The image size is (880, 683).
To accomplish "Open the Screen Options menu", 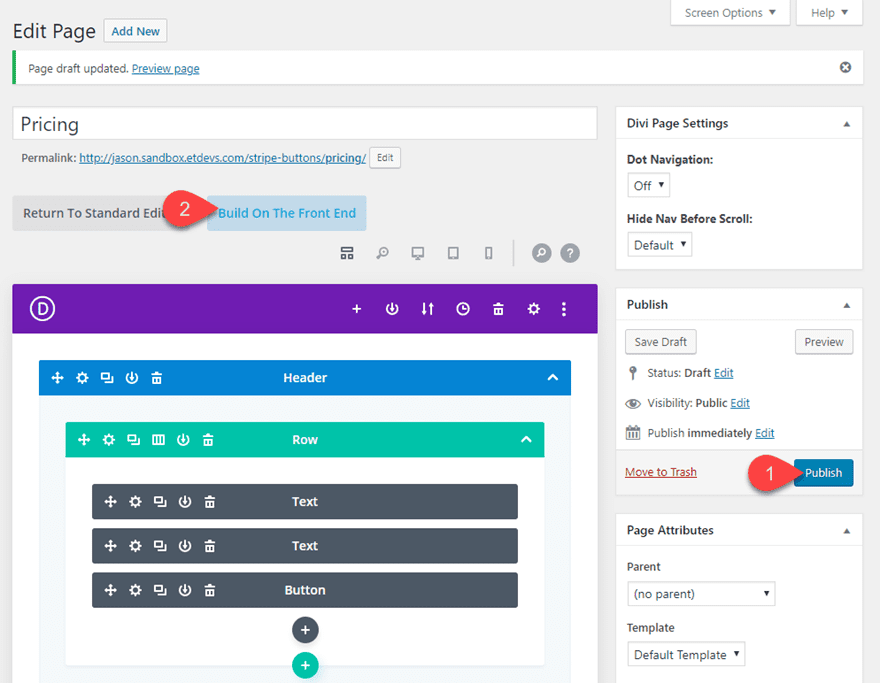I will coord(729,12).
